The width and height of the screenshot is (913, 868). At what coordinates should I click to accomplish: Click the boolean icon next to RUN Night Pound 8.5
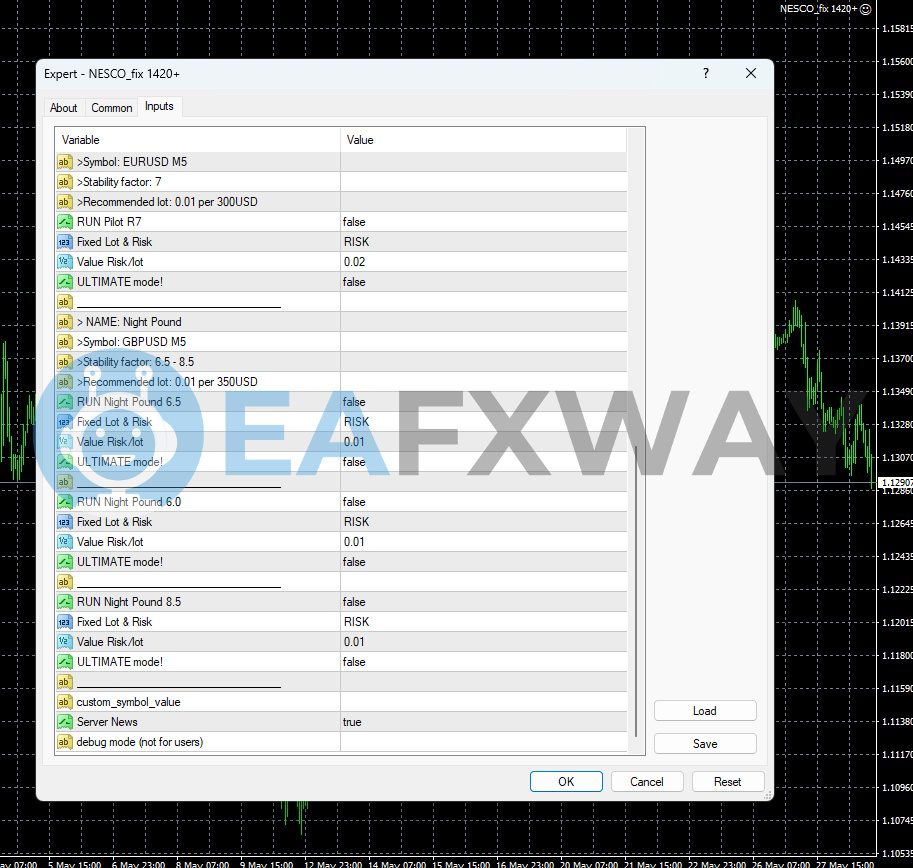[65, 602]
